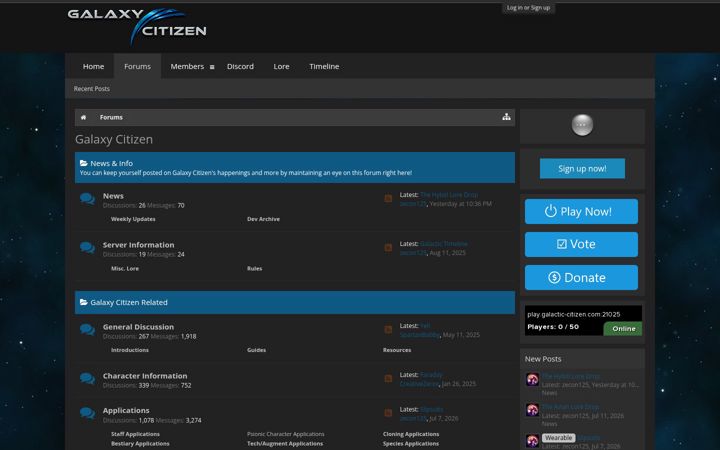The height and width of the screenshot is (450, 720).
Task: Open the Dev Archive sub-forum
Action: (x=263, y=219)
